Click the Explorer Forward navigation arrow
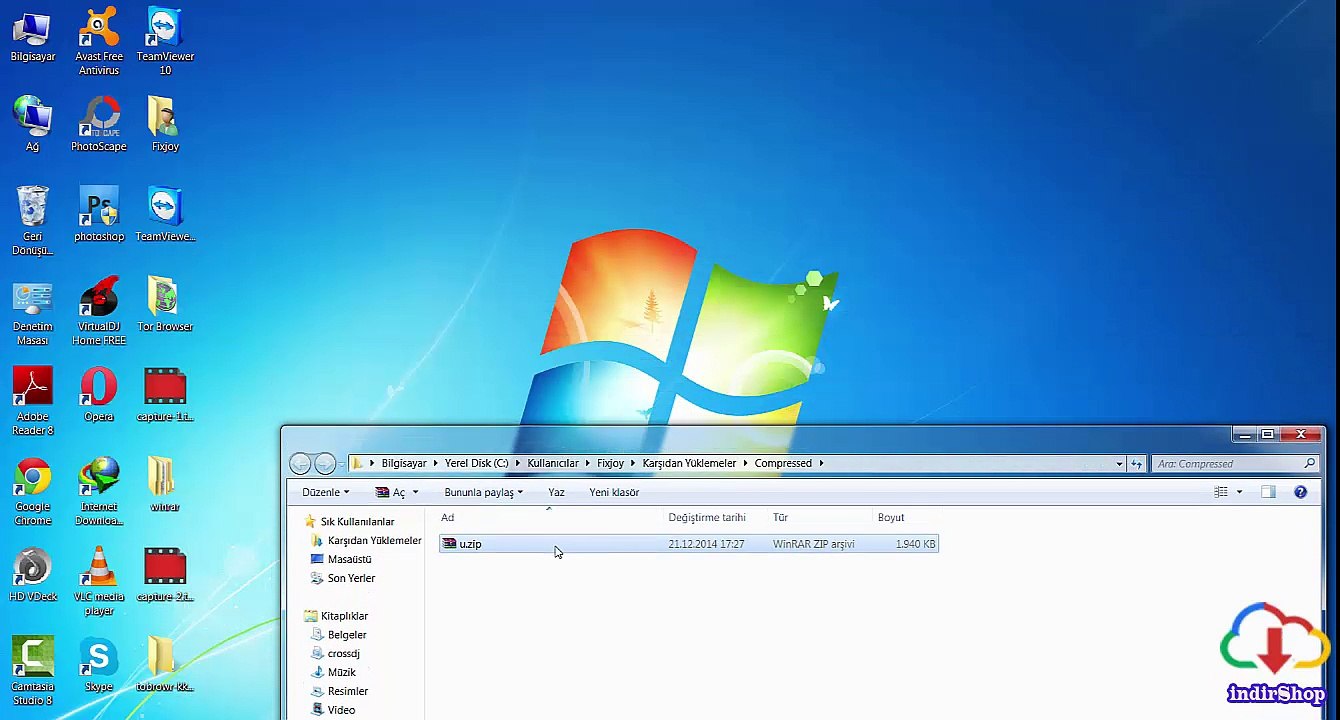The height and width of the screenshot is (720, 1340). pos(324,463)
